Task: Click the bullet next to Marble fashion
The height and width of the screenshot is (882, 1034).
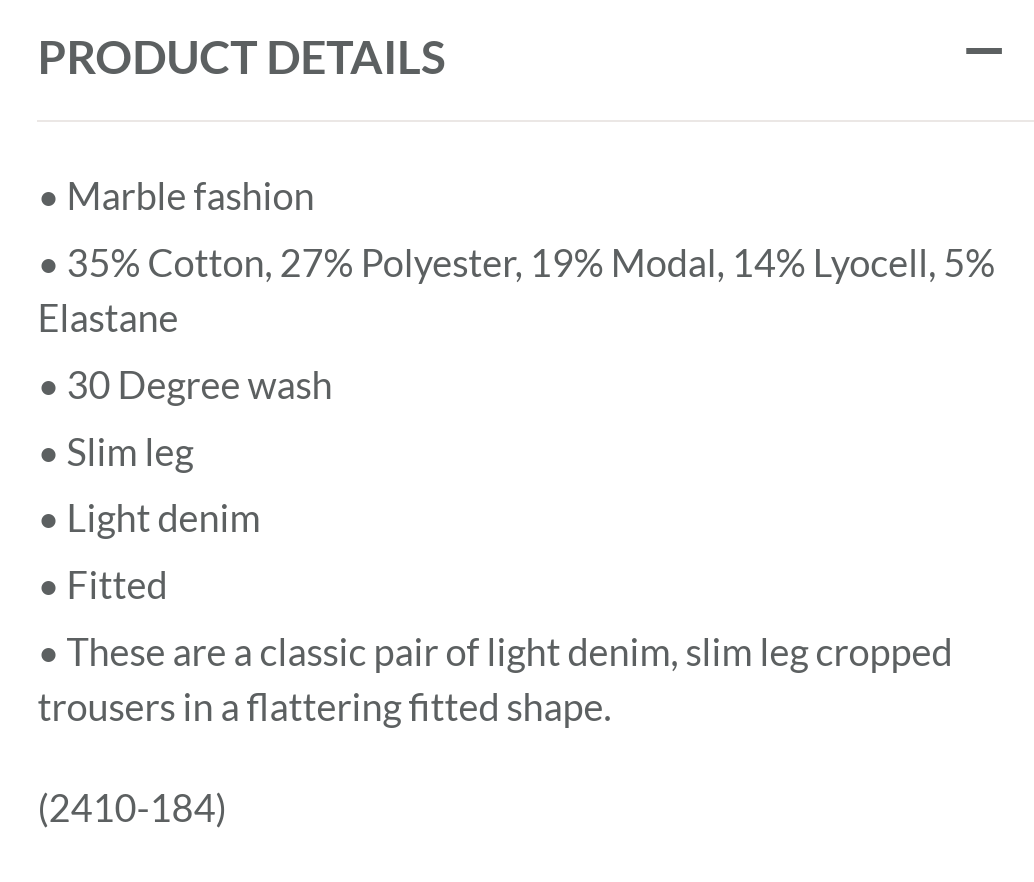Action: 48,196
